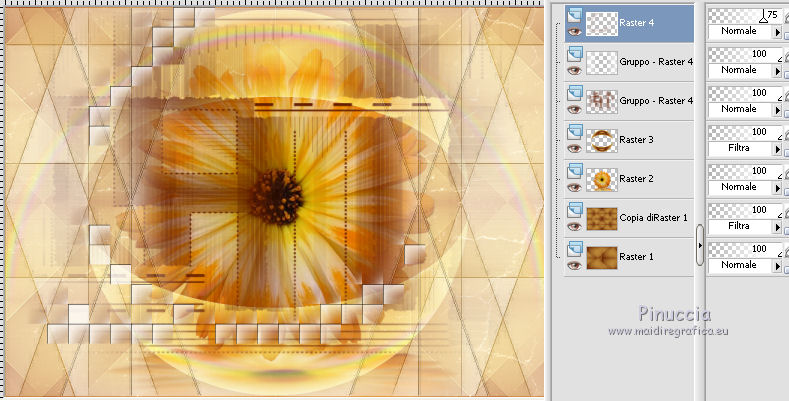This screenshot has height=401, width=789.
Task: Select the layer named Raster 2
Action: 637,179
